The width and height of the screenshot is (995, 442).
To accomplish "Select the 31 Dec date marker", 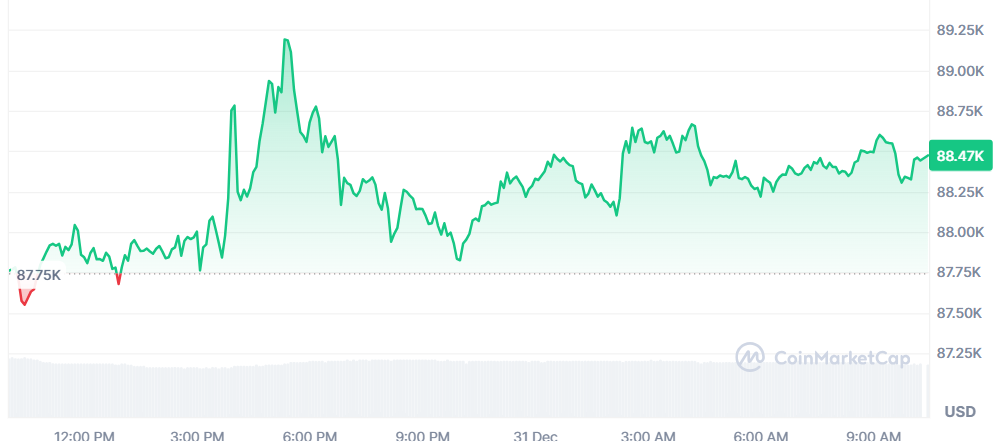I will click(x=535, y=436).
